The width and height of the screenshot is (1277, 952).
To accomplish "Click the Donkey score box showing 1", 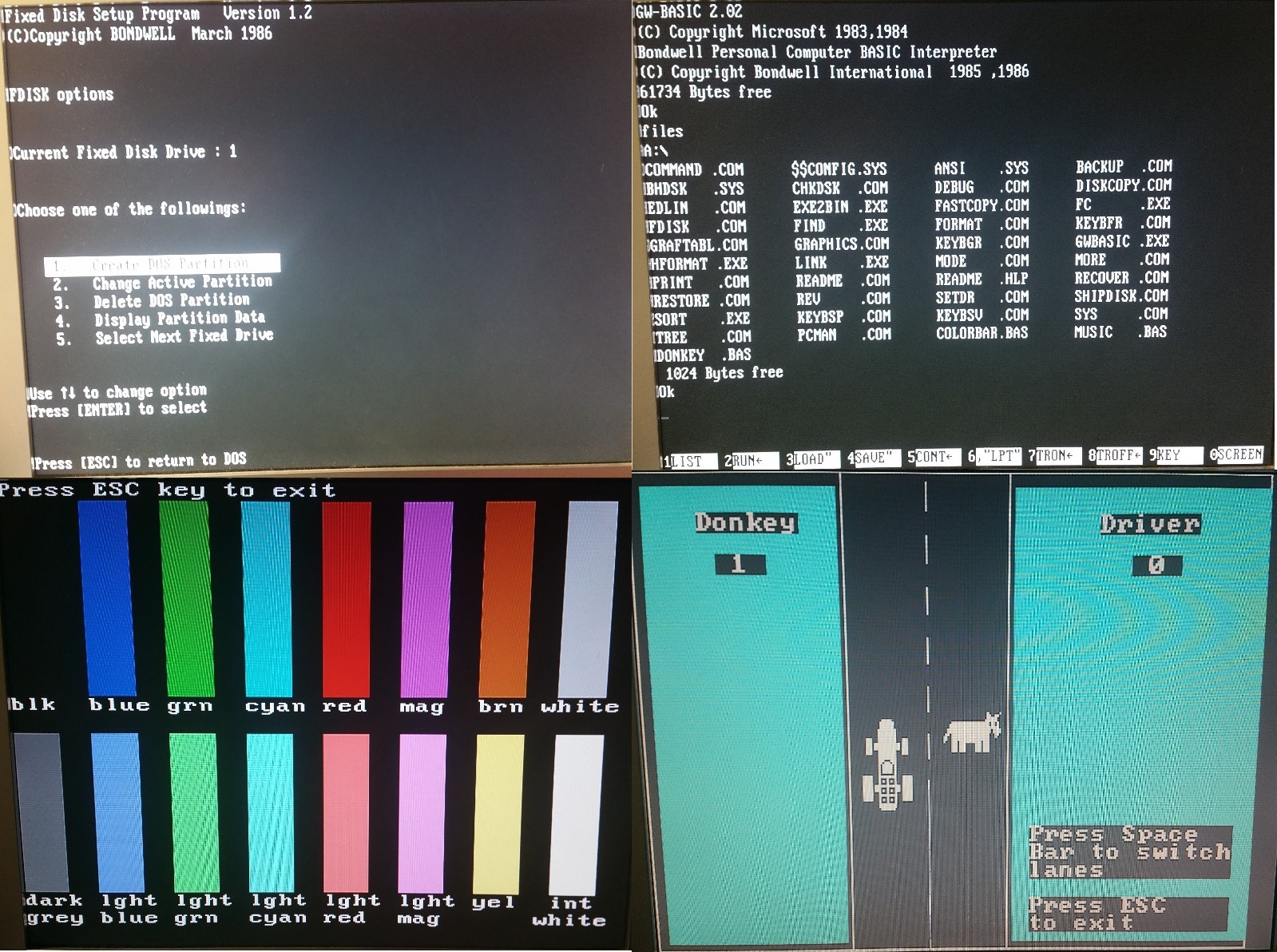I will point(740,564).
